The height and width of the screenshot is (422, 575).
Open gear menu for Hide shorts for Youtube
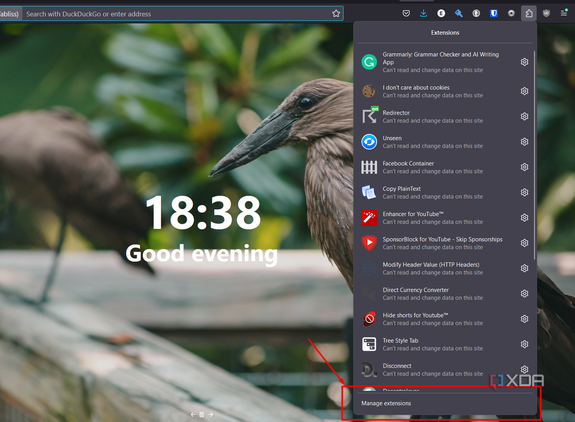click(524, 319)
